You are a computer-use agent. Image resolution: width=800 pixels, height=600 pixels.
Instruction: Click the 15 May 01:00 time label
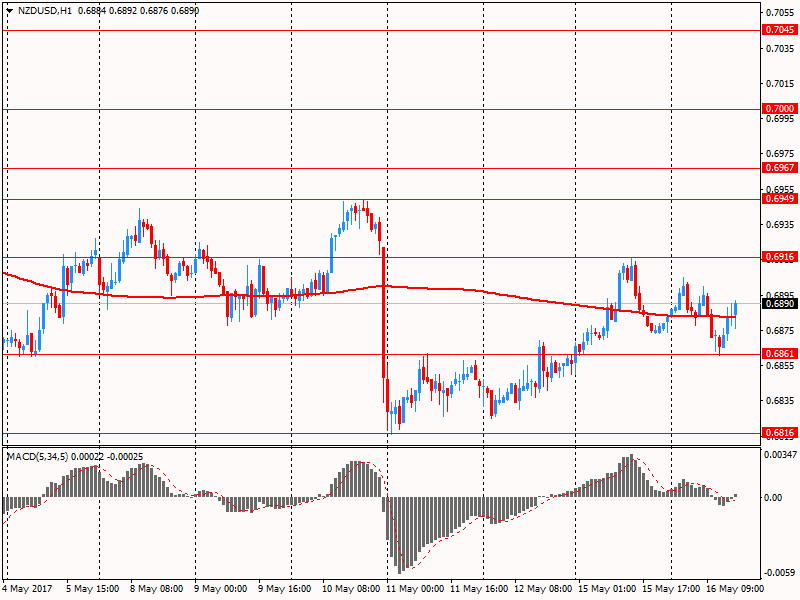point(607,588)
